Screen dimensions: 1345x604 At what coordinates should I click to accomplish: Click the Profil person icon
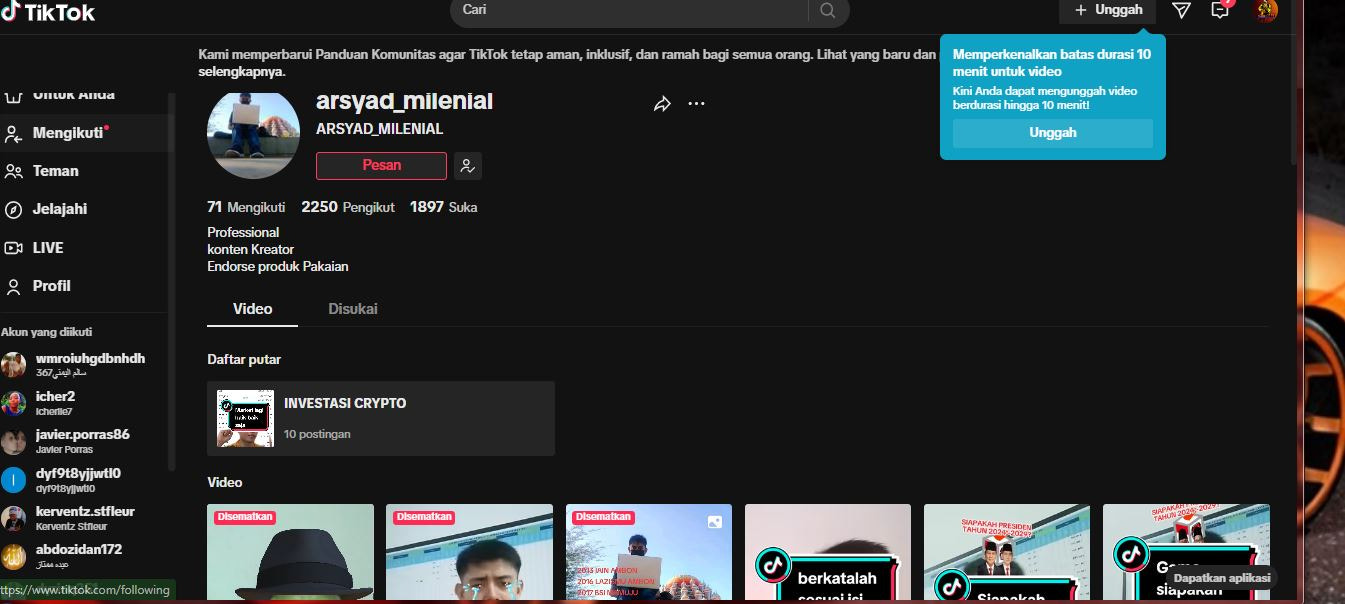[14, 286]
